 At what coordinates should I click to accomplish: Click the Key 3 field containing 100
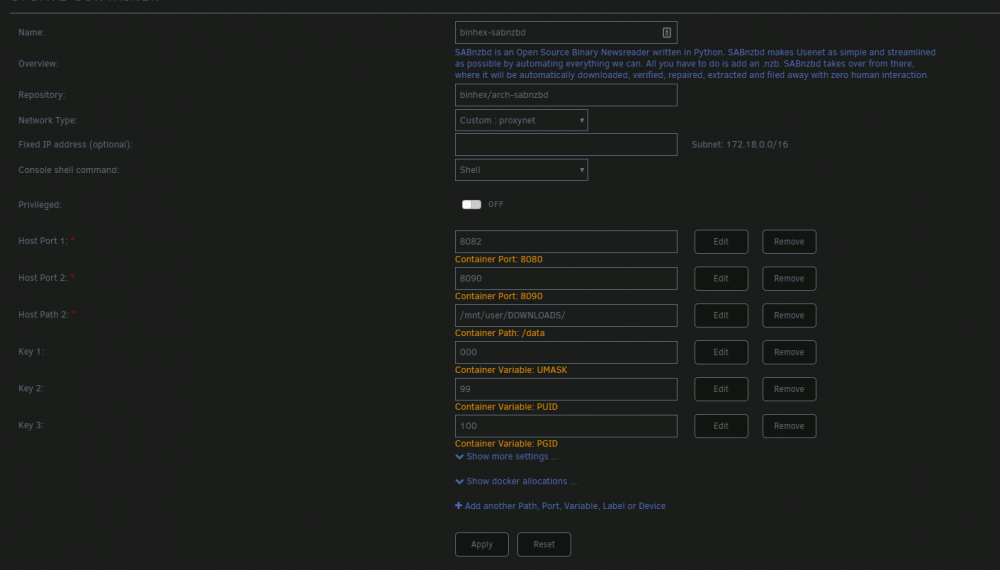566,426
